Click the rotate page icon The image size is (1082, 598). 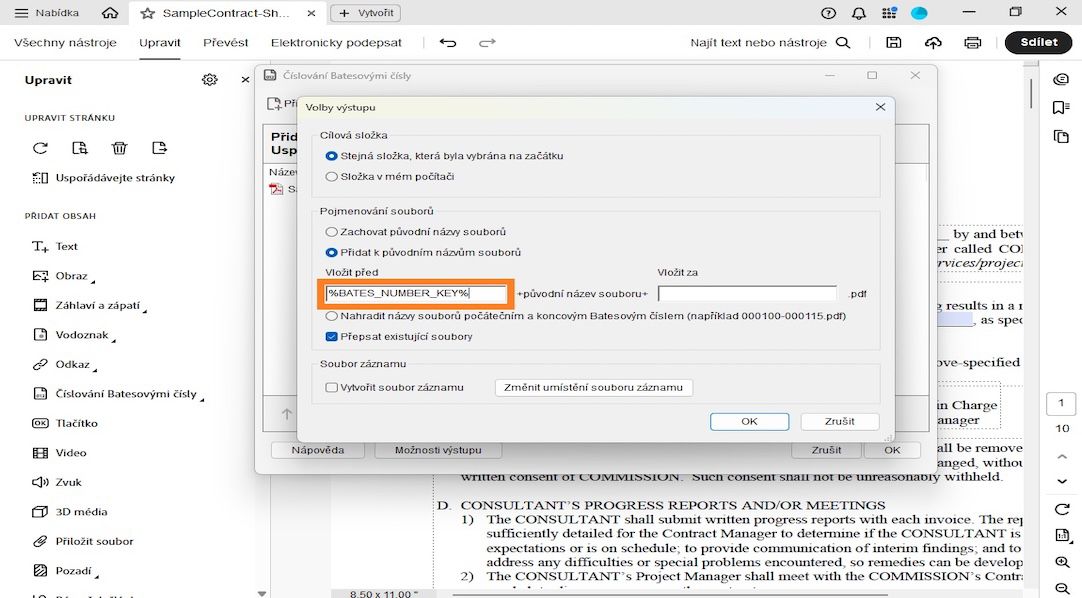pos(40,148)
